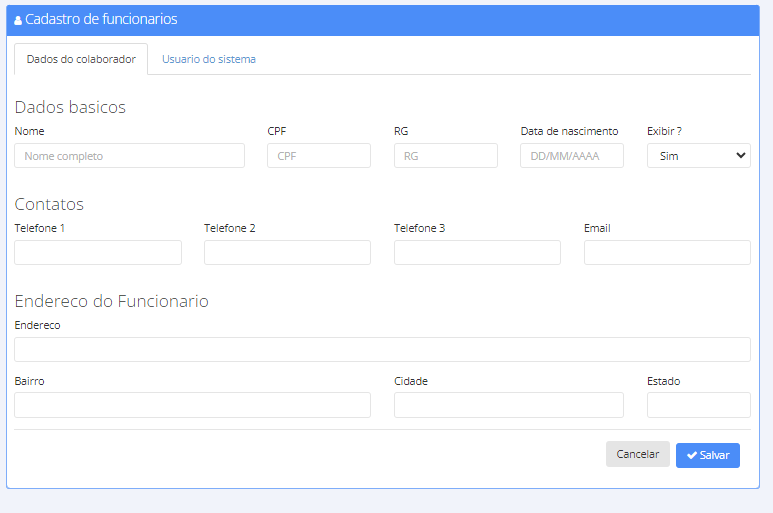Open the Exibir dropdown showing Sim
773x513 pixels.
(x=699, y=156)
